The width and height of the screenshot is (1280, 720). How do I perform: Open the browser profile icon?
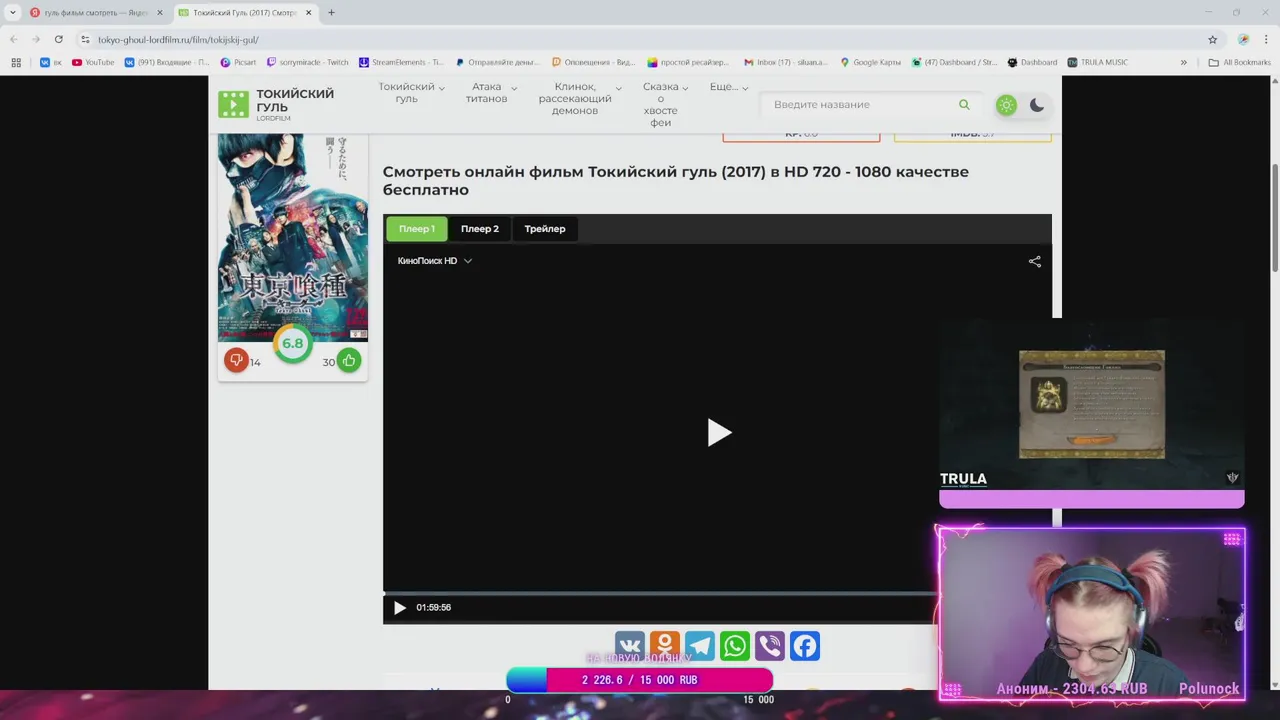[1244, 39]
